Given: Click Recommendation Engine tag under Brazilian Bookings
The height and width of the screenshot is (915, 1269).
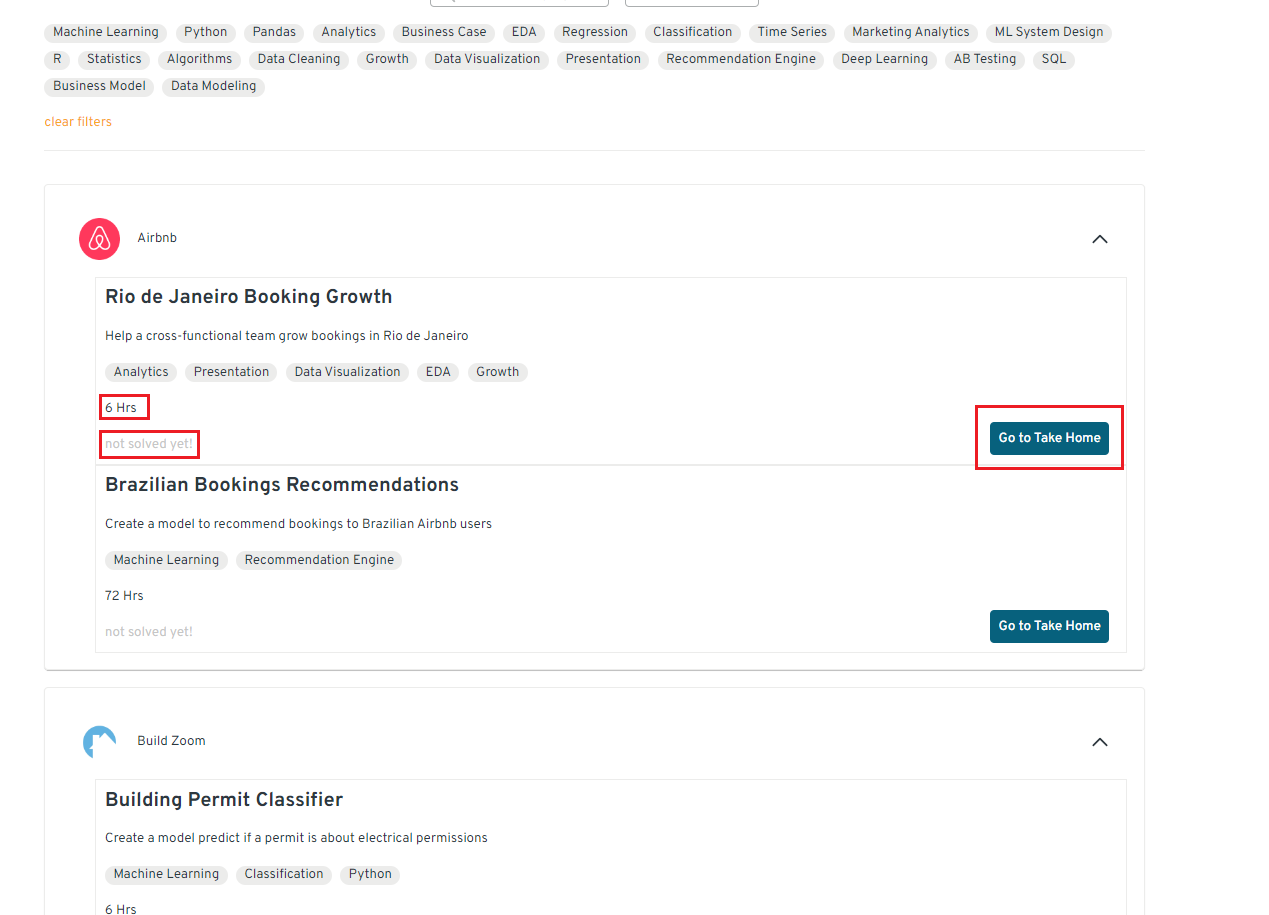Looking at the screenshot, I should pos(319,560).
